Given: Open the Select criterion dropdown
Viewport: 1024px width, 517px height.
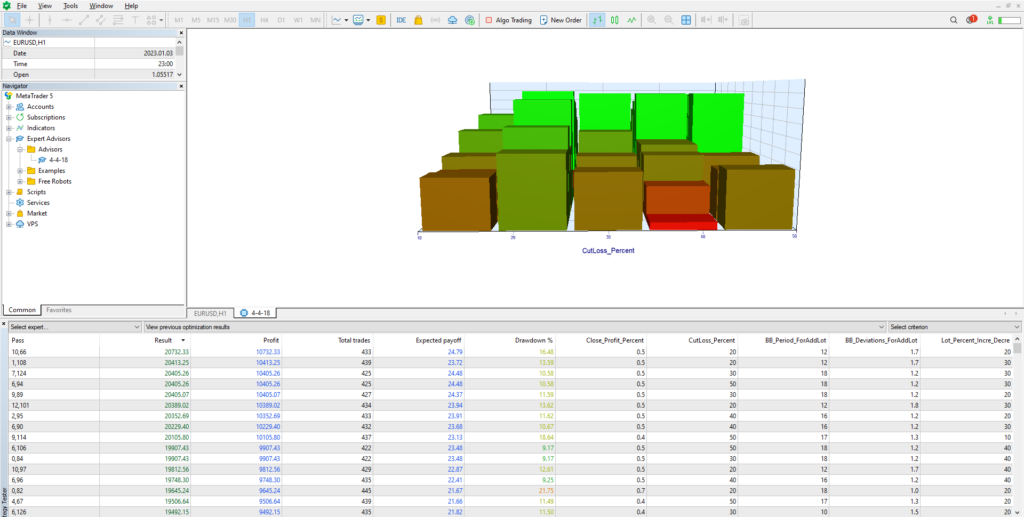Looking at the screenshot, I should coord(954,327).
